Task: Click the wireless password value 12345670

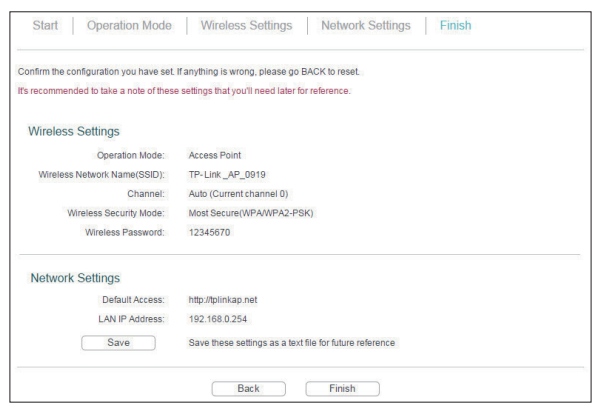Action: (209, 233)
